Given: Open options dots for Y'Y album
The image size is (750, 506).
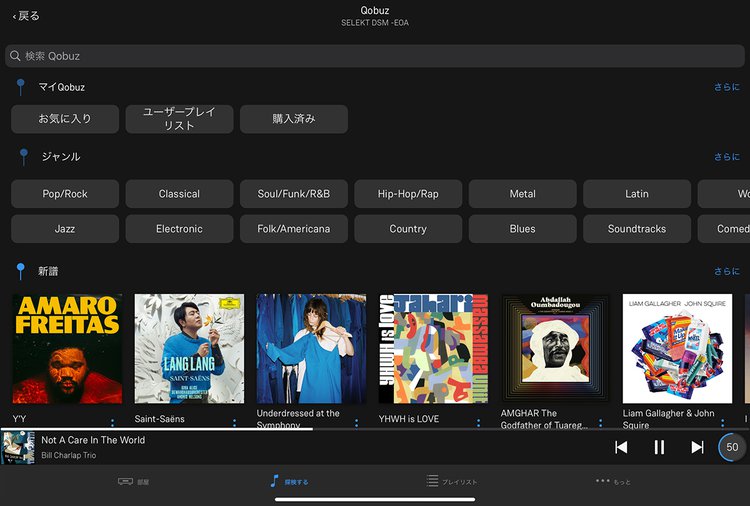Looking at the screenshot, I should point(112,423).
